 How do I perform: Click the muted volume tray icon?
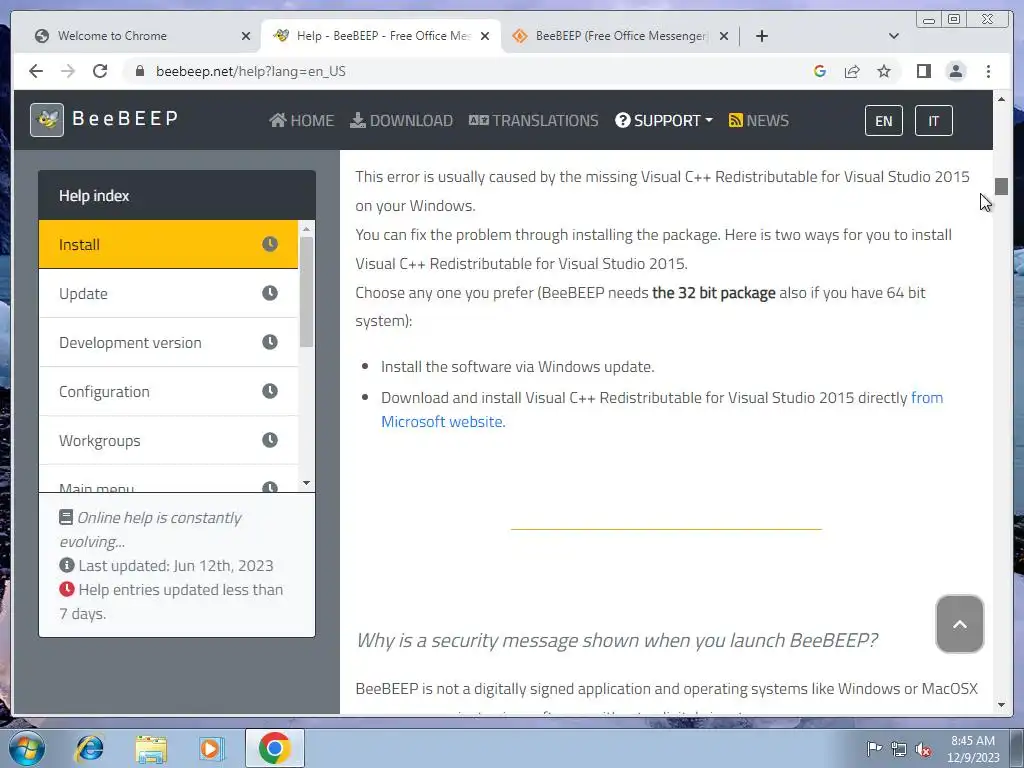pos(923,749)
